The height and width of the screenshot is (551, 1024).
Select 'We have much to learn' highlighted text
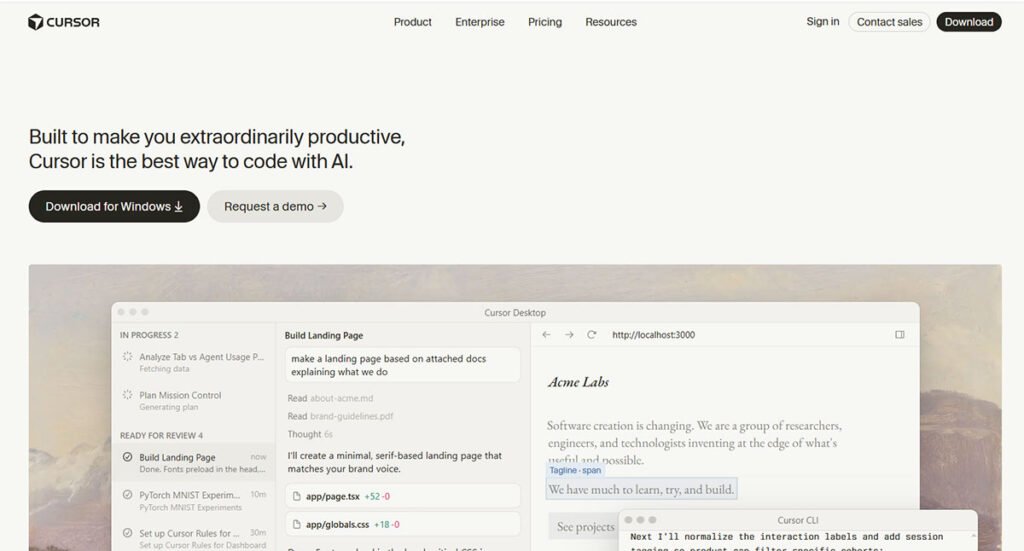(641, 489)
